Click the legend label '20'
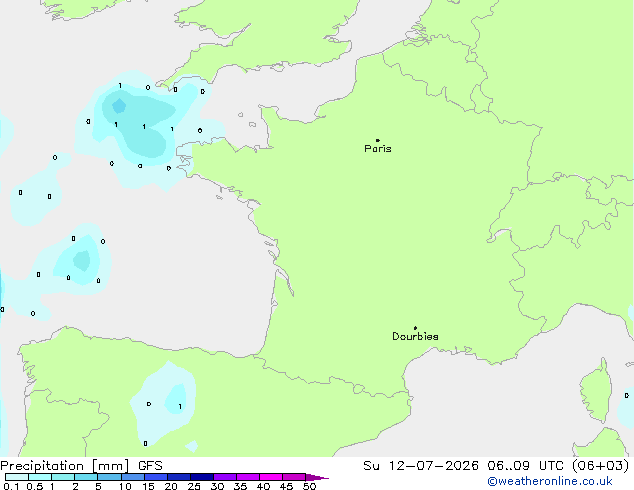 [x=171, y=486]
